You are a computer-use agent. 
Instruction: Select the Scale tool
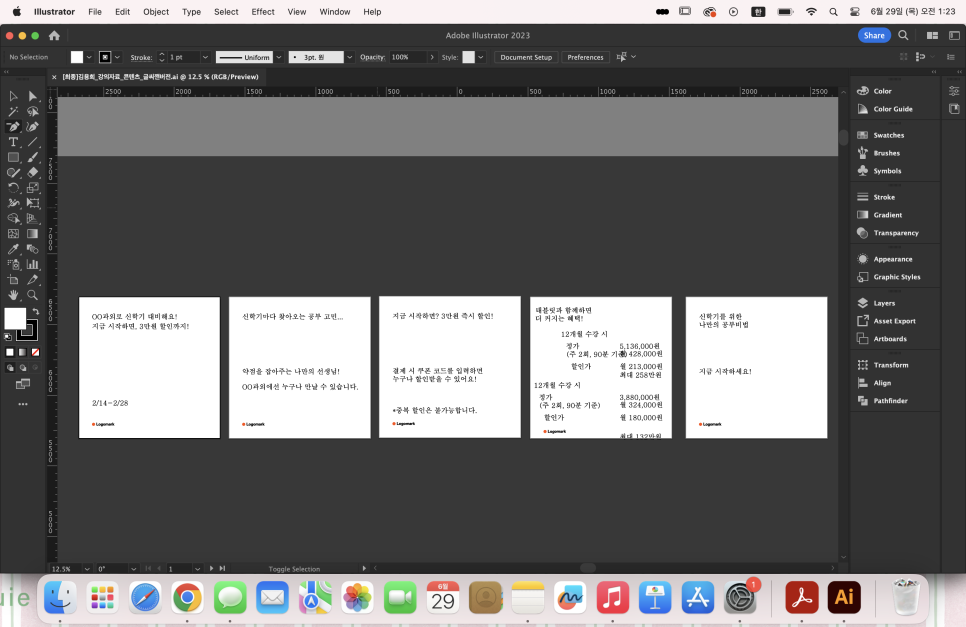pyautogui.click(x=33, y=188)
